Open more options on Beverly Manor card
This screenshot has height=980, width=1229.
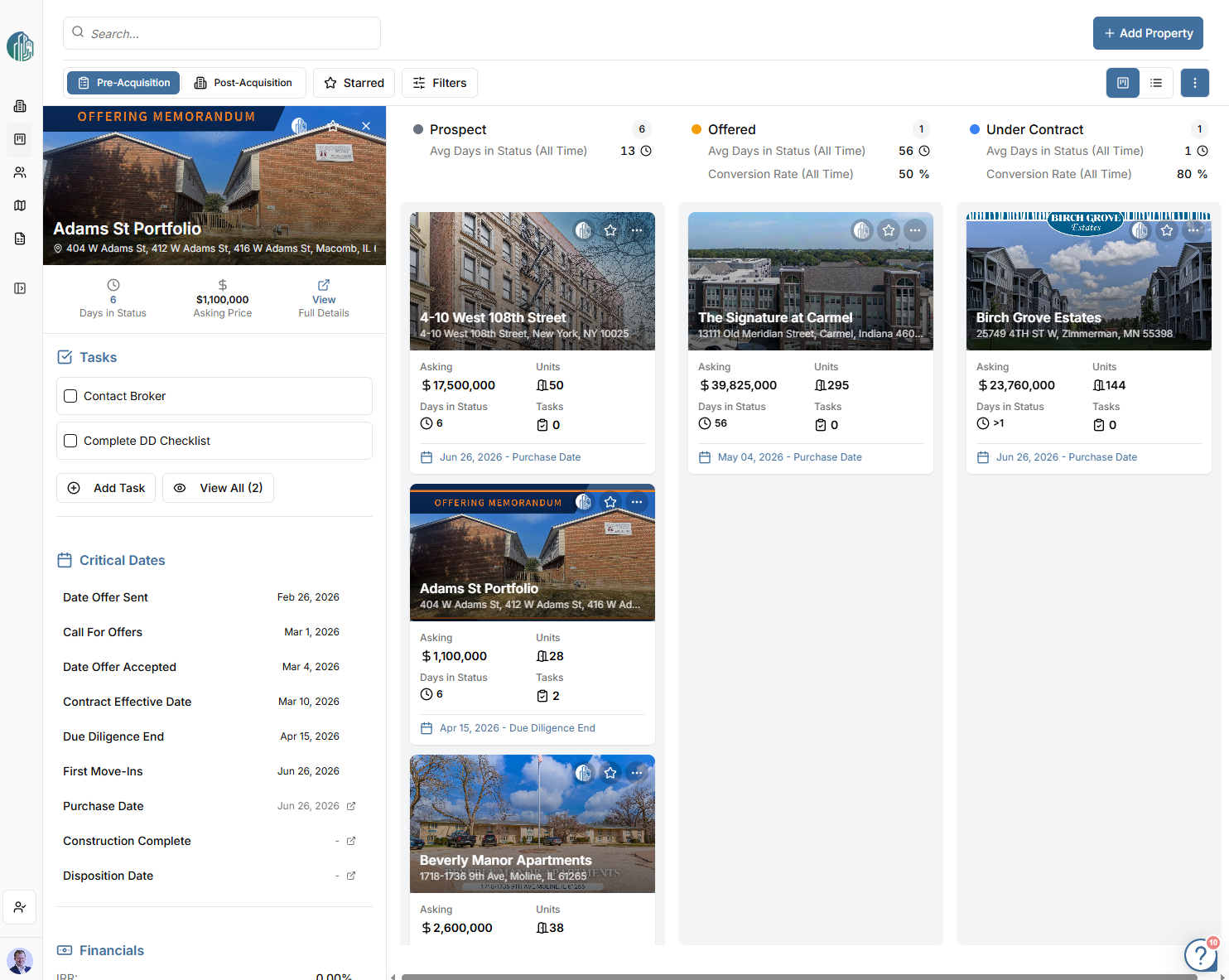637,773
